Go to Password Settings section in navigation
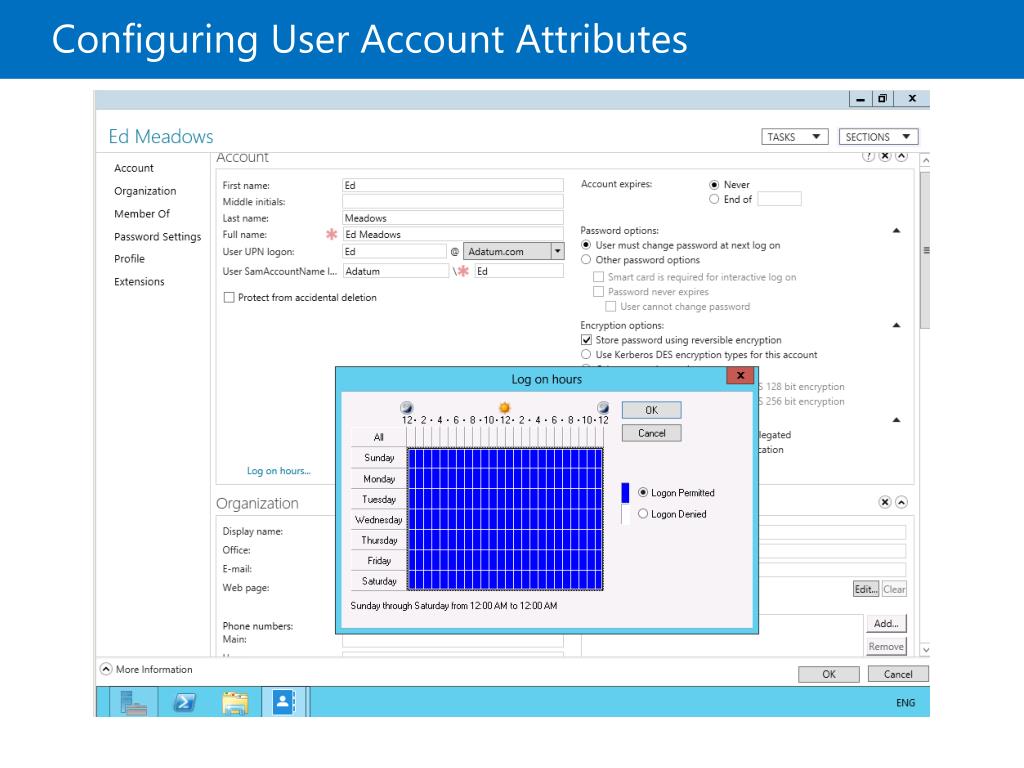 tap(157, 236)
